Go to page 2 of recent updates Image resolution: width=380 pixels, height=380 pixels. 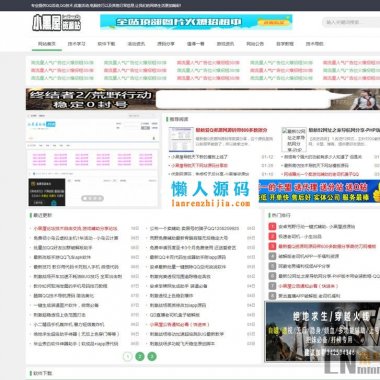(x=140, y=356)
